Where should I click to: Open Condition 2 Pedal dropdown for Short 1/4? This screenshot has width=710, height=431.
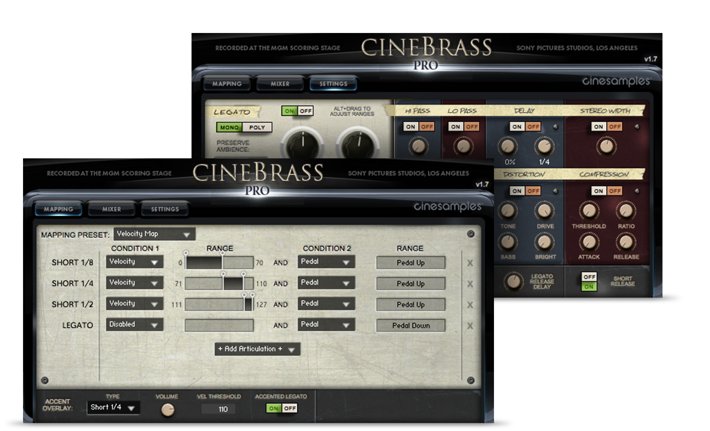pyautogui.click(x=326, y=283)
